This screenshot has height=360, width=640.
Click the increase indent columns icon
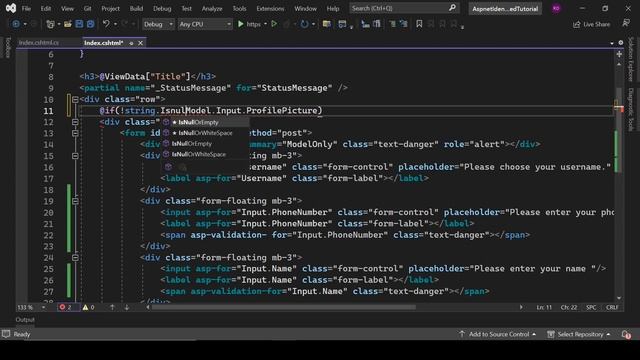tap(377, 24)
